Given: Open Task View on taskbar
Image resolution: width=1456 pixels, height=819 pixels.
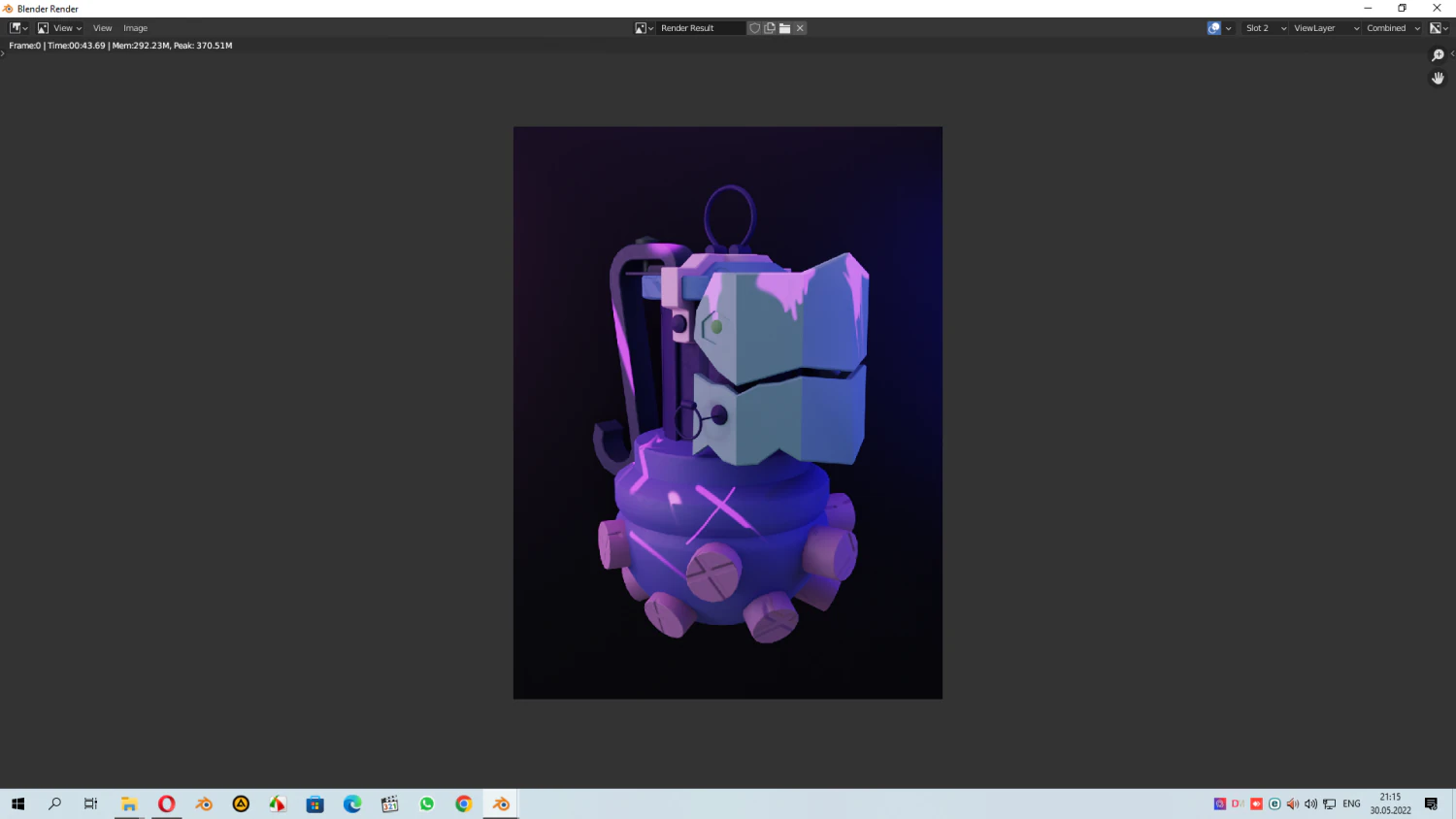Looking at the screenshot, I should (x=91, y=803).
